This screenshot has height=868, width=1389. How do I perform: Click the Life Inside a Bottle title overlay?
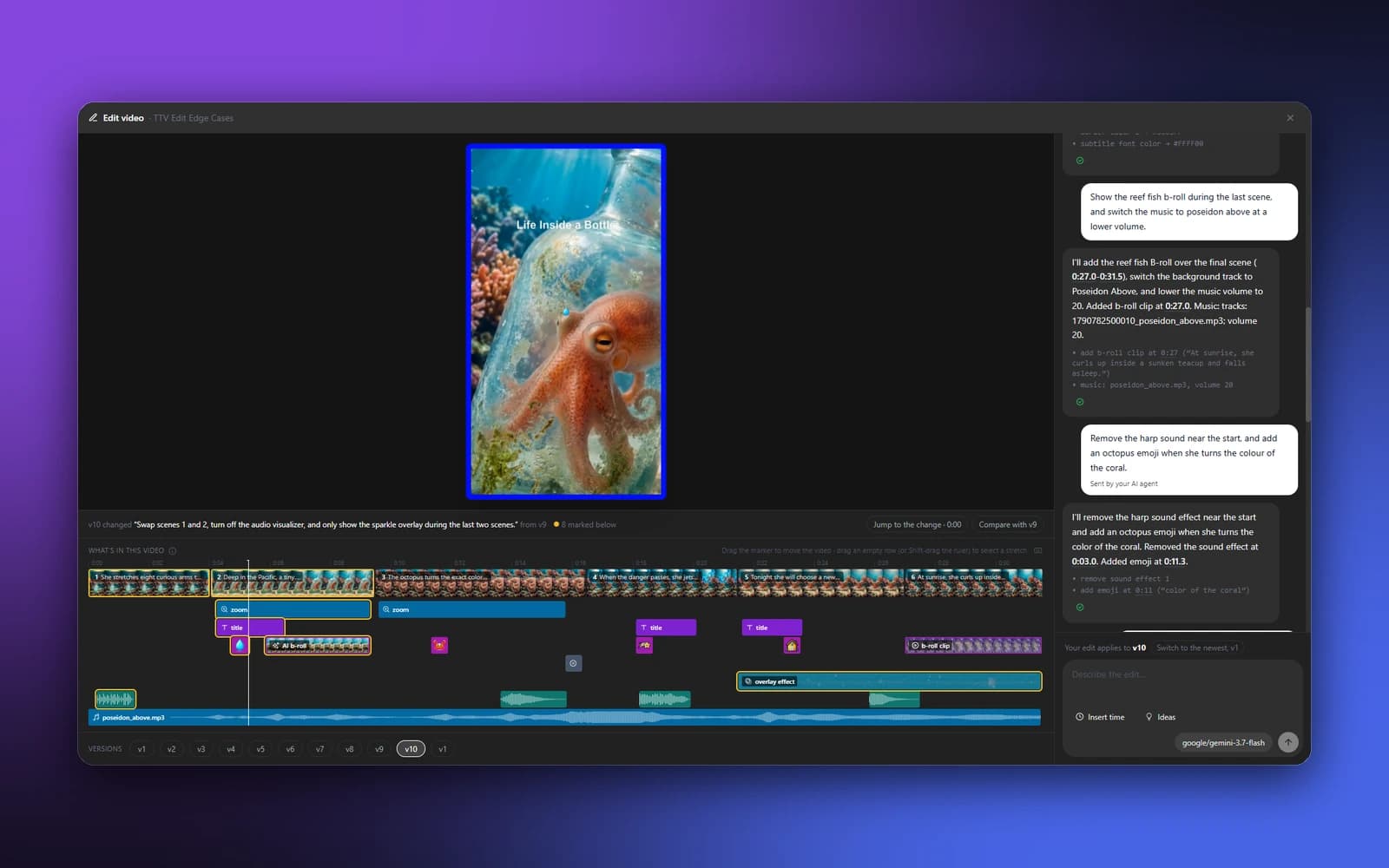(566, 225)
